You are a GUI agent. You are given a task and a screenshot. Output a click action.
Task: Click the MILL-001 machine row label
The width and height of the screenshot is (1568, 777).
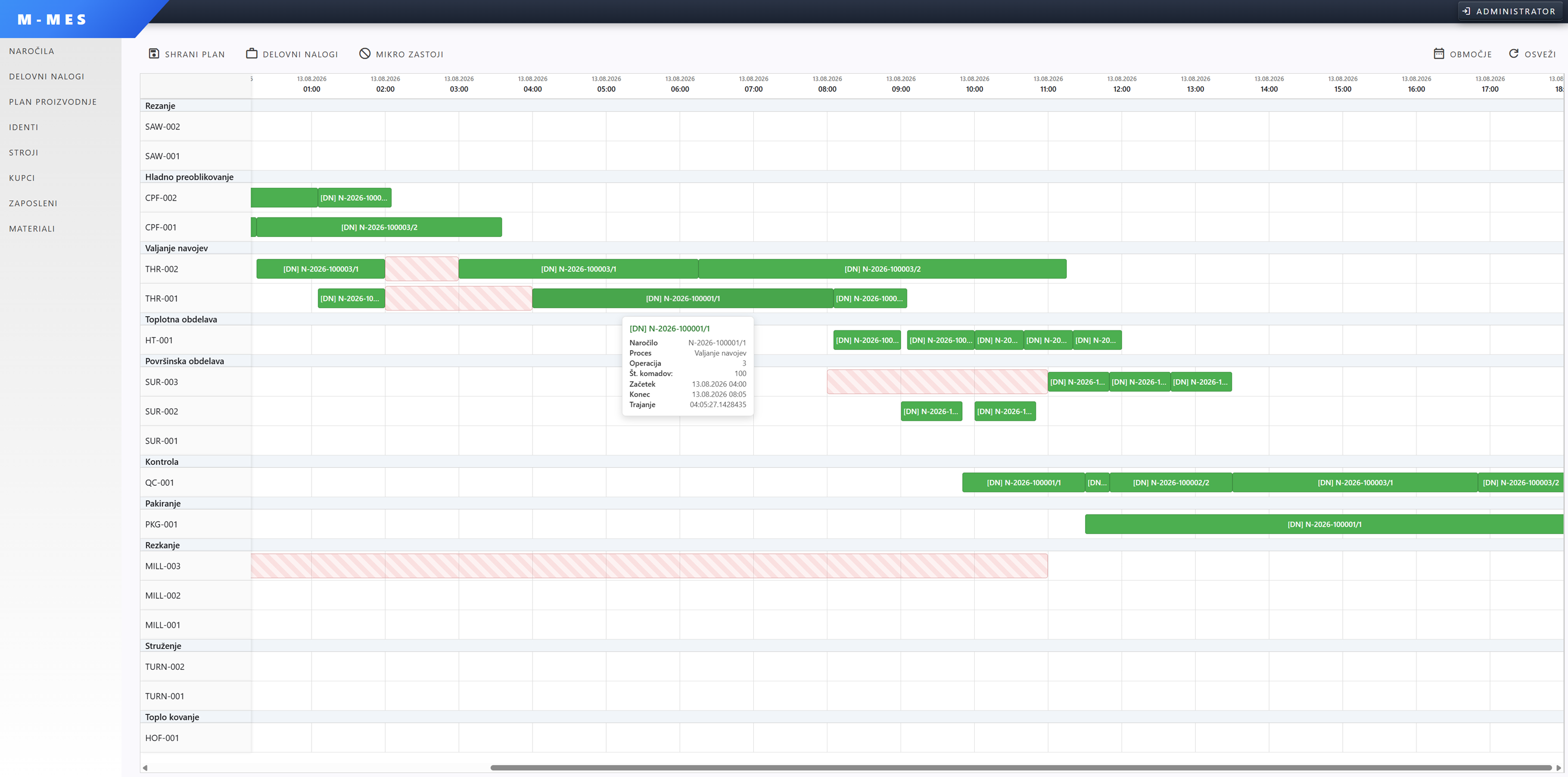(163, 625)
